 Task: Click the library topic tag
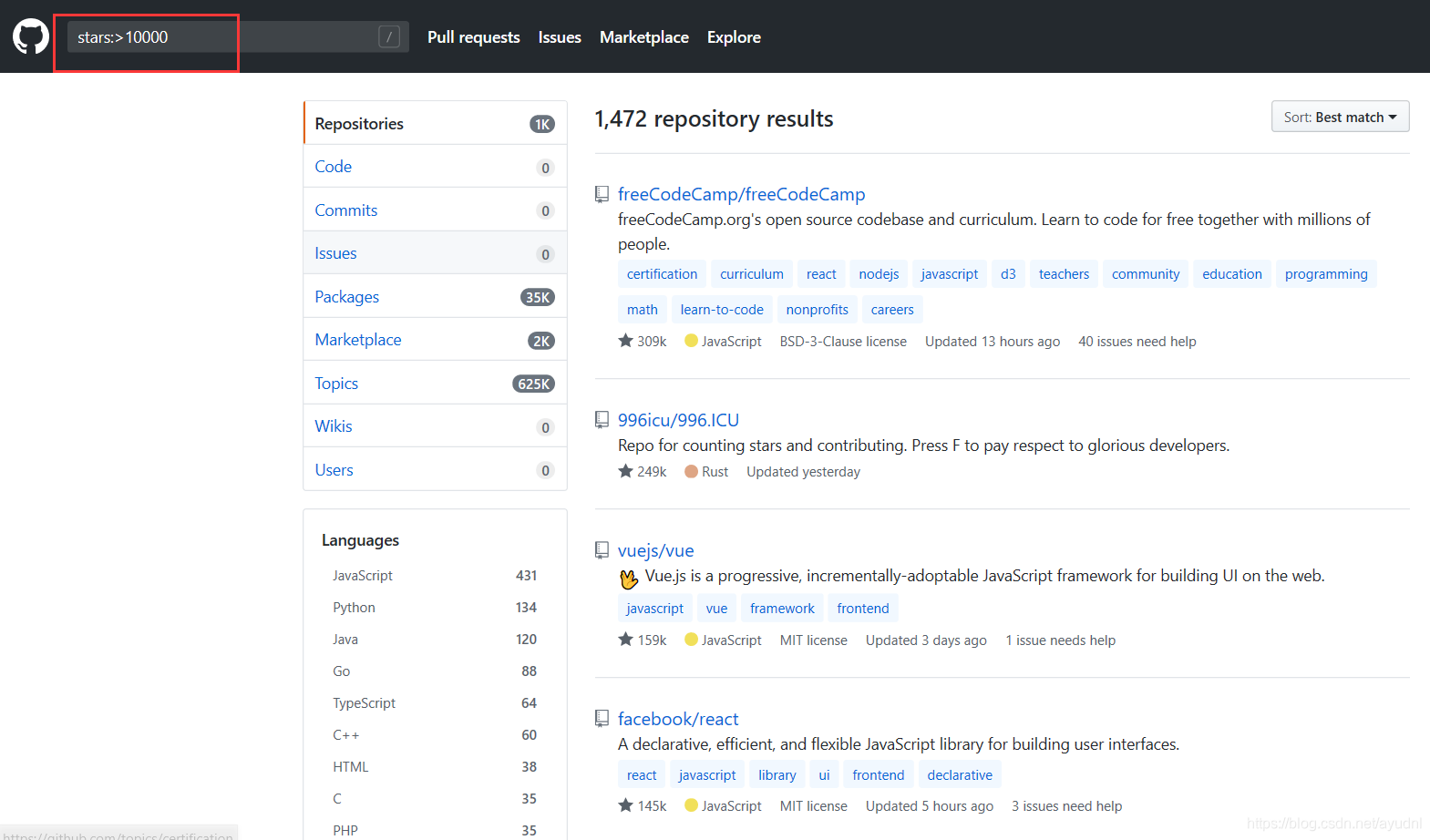[x=777, y=775]
